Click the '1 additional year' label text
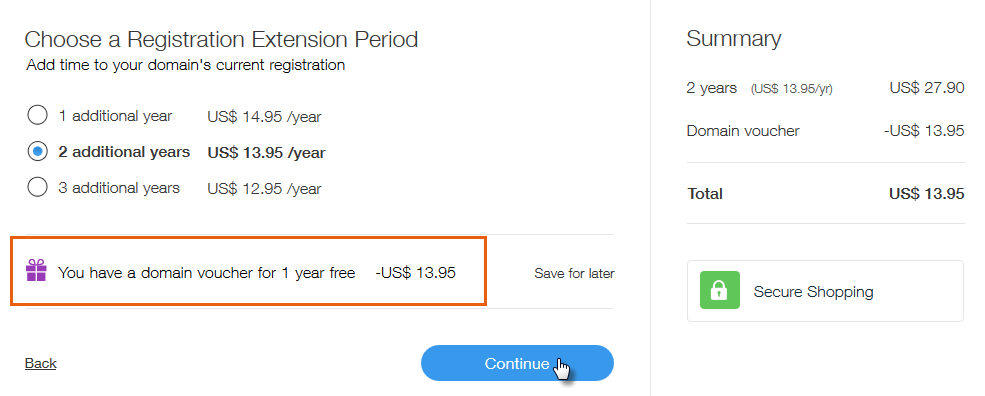 click(x=115, y=116)
